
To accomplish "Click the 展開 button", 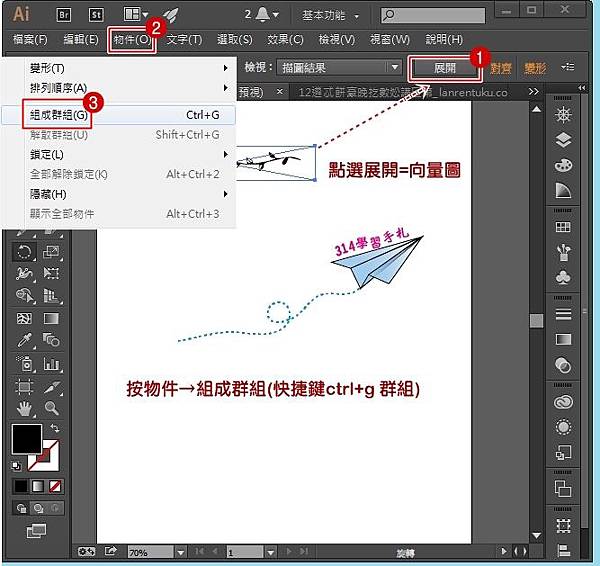I will point(445,68).
